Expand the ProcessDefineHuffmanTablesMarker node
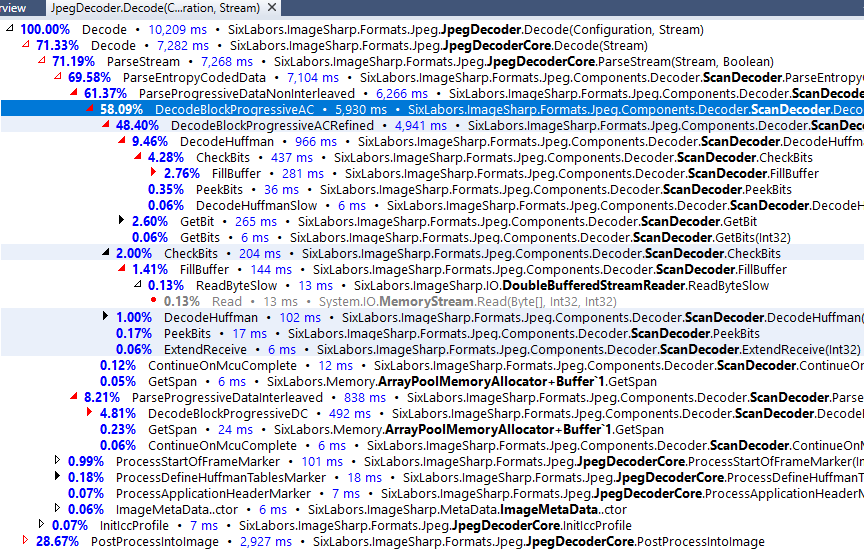This screenshot has width=864, height=554. 57,476
